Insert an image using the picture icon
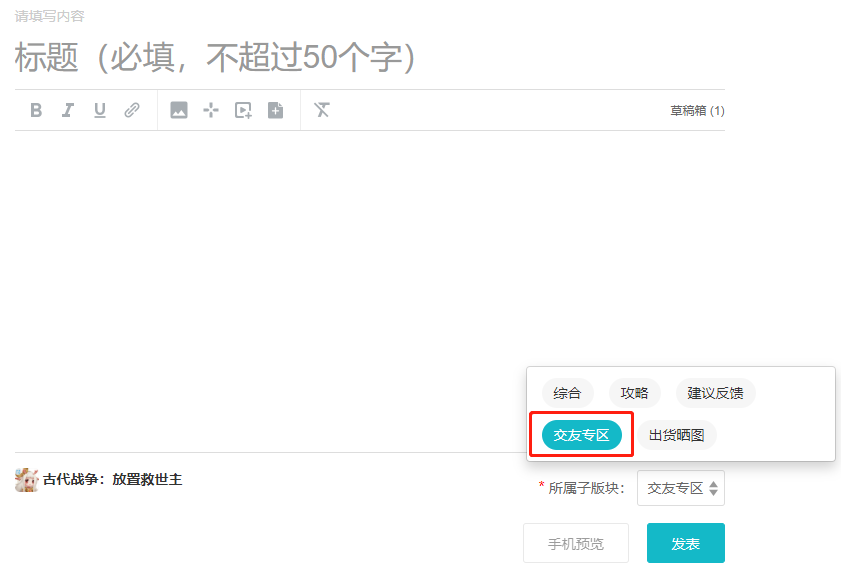841x573 pixels. [179, 110]
